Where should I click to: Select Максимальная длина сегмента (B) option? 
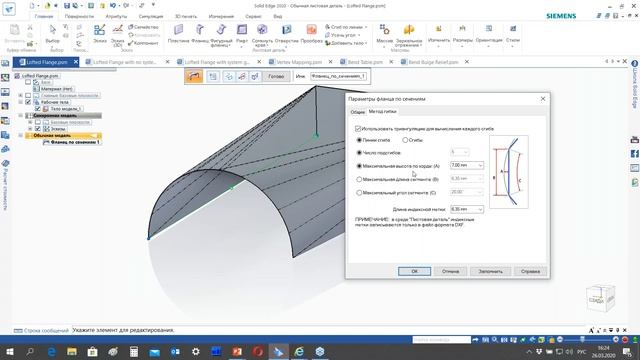pyautogui.click(x=359, y=179)
